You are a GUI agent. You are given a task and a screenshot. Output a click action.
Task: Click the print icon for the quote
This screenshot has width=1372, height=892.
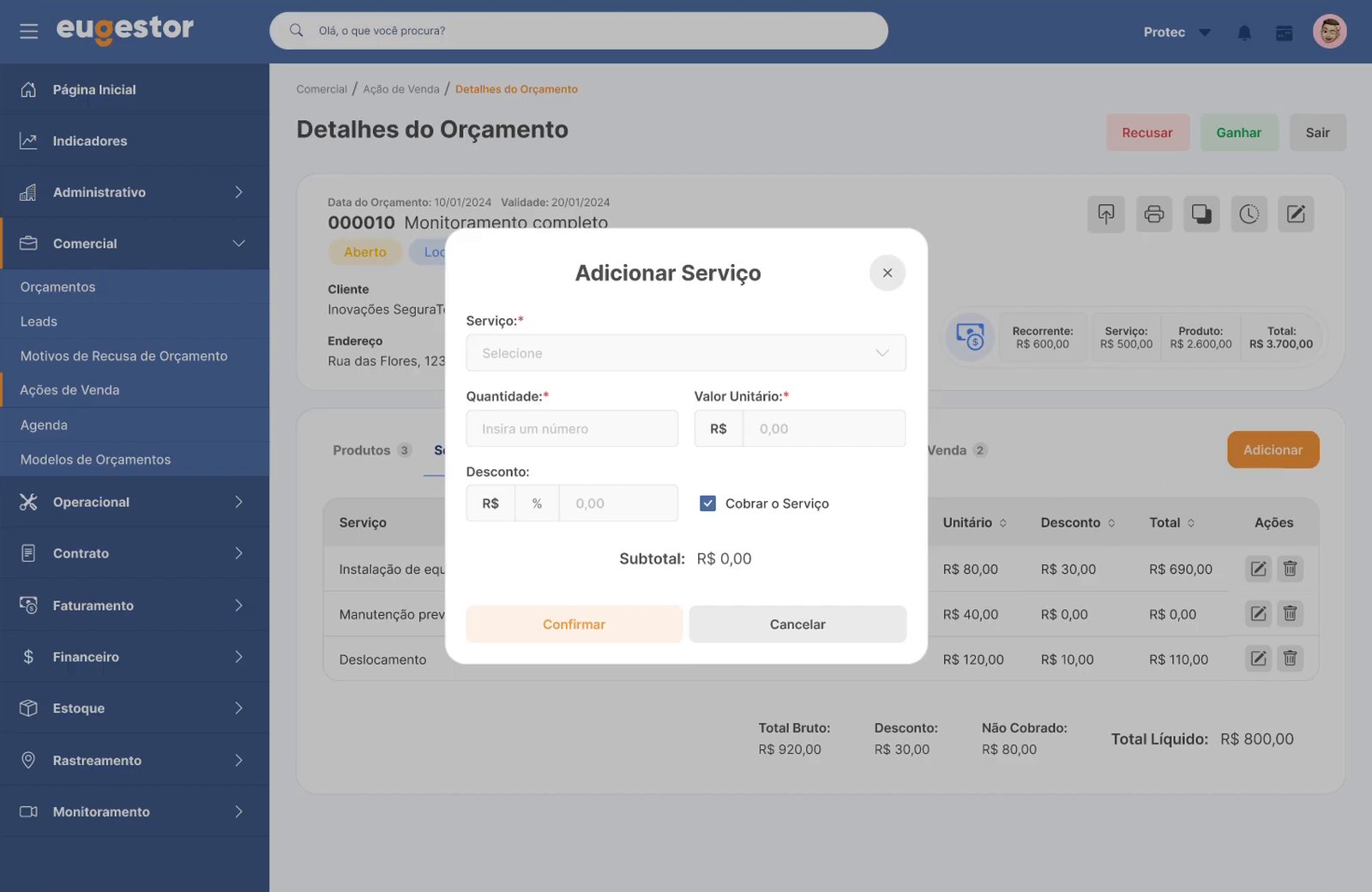(x=1154, y=214)
